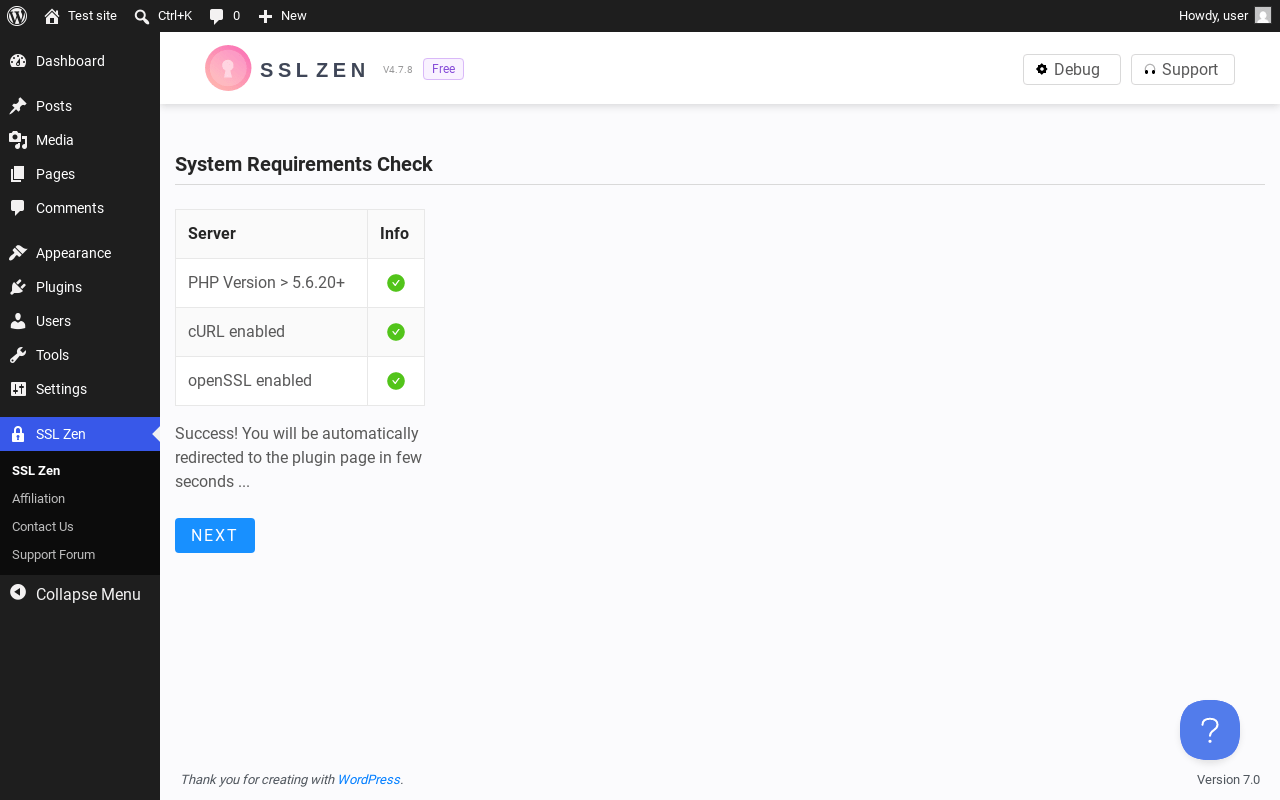Open the question mark help widget
This screenshot has height=800, width=1280.
[x=1210, y=730]
